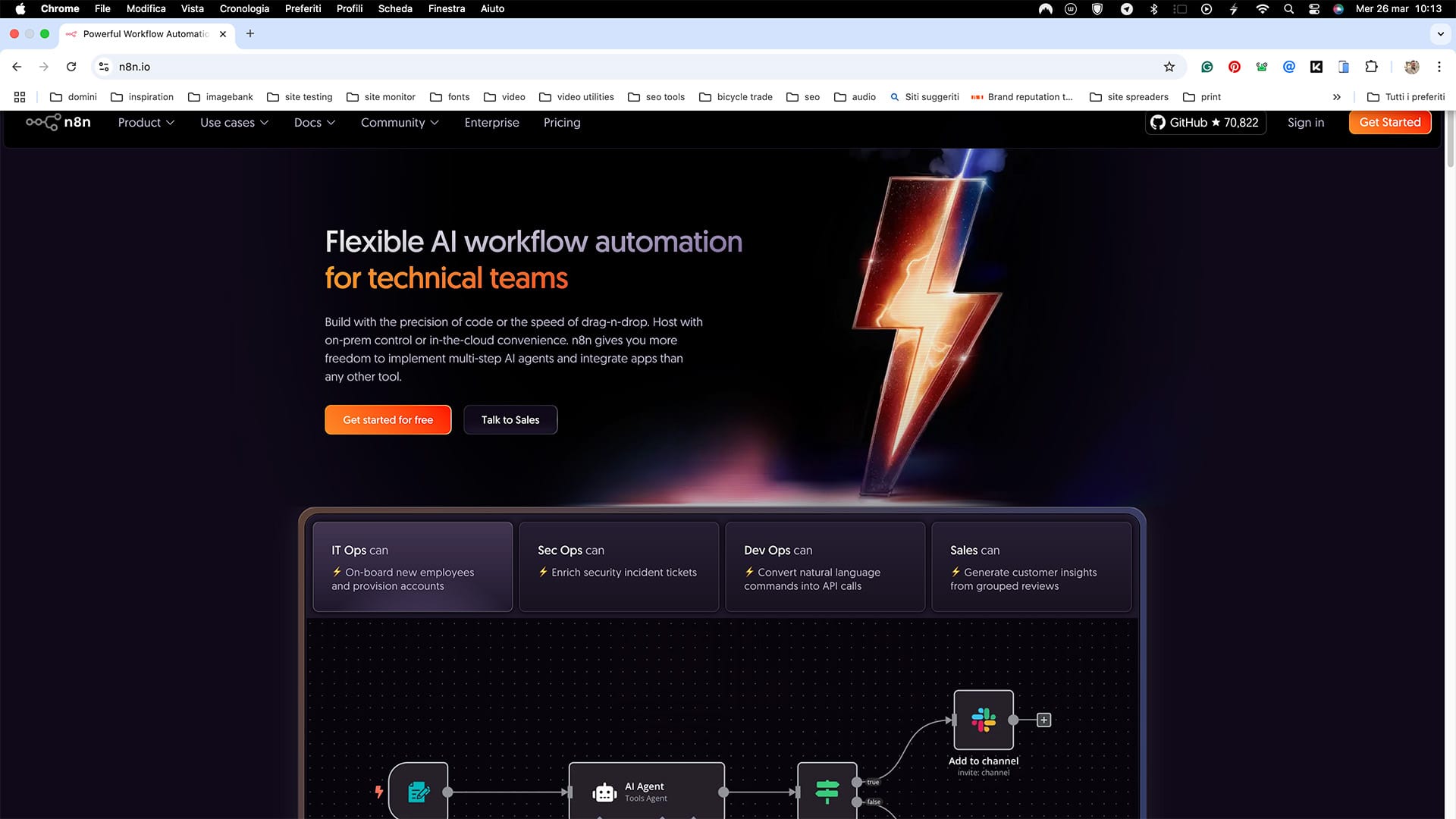
Task: Click the plus icon after Slack node
Action: [x=1044, y=720]
